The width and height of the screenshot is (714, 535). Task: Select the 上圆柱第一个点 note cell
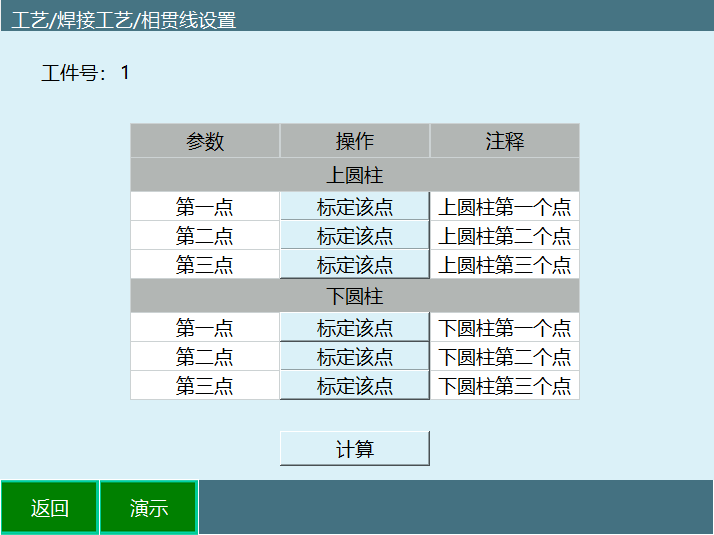[505, 207]
